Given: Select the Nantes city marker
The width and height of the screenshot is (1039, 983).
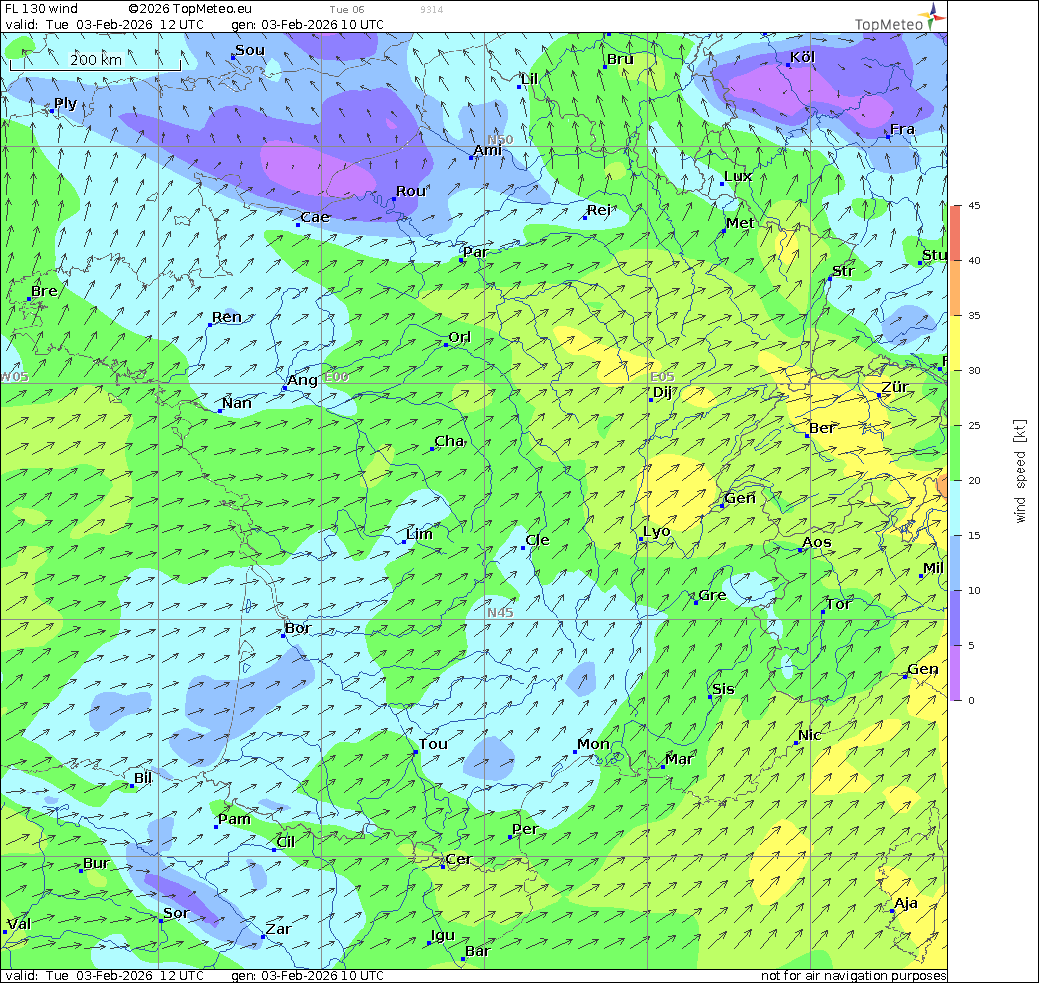Looking at the screenshot, I should pos(220,411).
